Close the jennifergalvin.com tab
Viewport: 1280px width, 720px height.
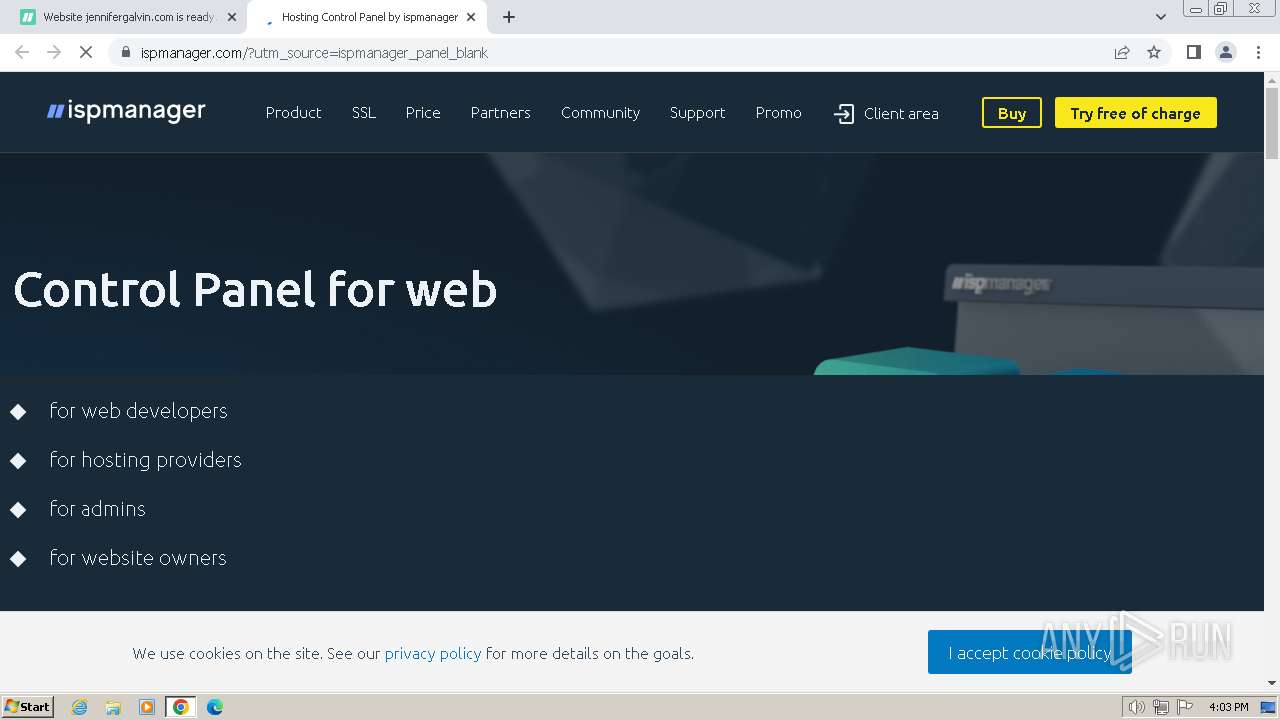(x=232, y=17)
